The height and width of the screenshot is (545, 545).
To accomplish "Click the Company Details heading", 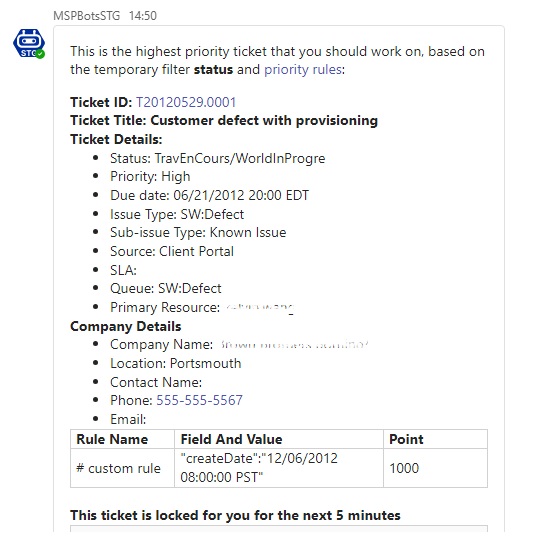I will click(125, 326).
